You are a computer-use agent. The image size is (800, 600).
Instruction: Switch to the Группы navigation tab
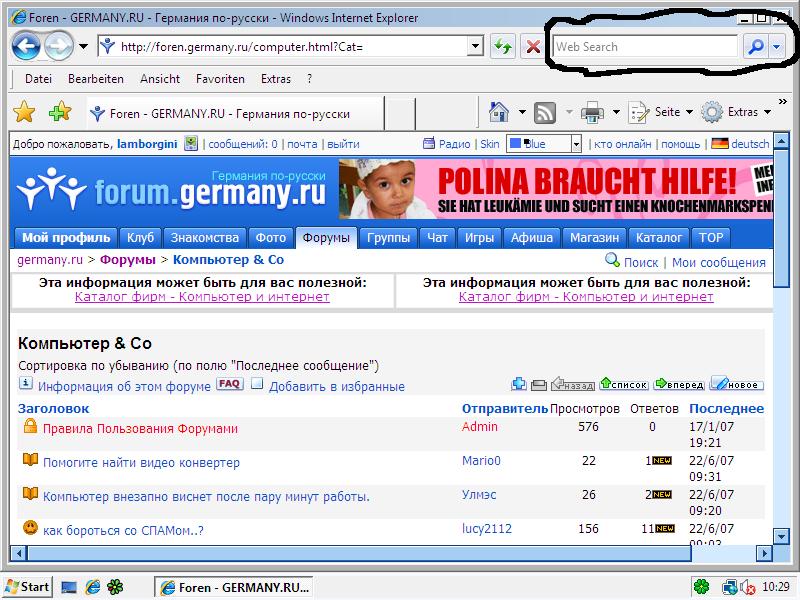tap(389, 237)
